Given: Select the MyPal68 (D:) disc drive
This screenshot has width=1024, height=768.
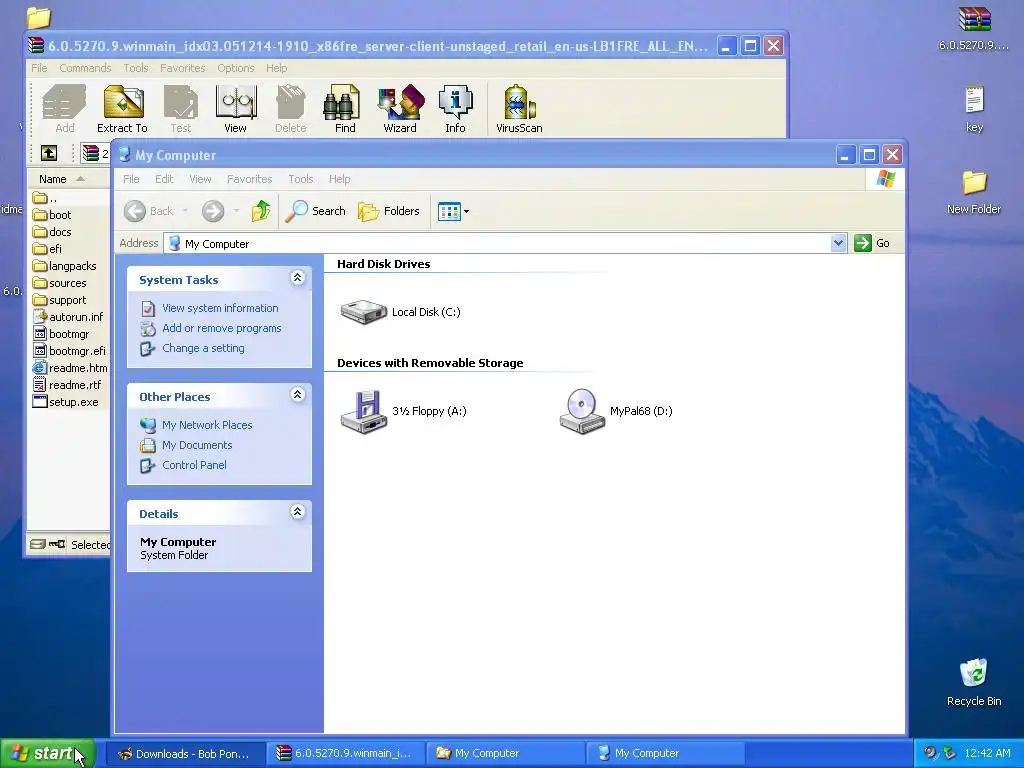Looking at the screenshot, I should (616, 411).
